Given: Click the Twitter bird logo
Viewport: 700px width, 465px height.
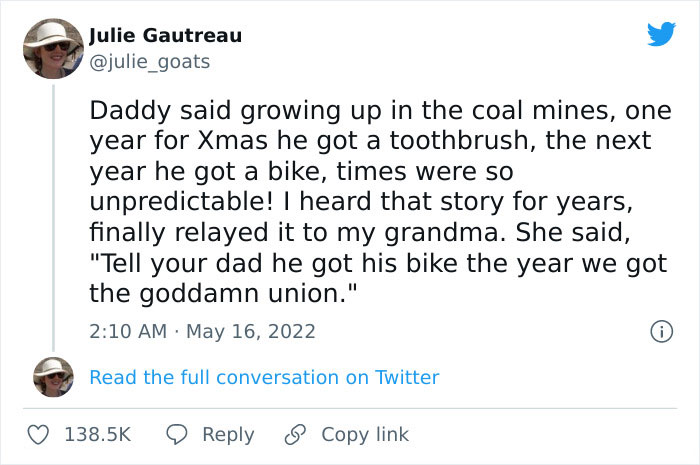Looking at the screenshot, I should [x=661, y=35].
